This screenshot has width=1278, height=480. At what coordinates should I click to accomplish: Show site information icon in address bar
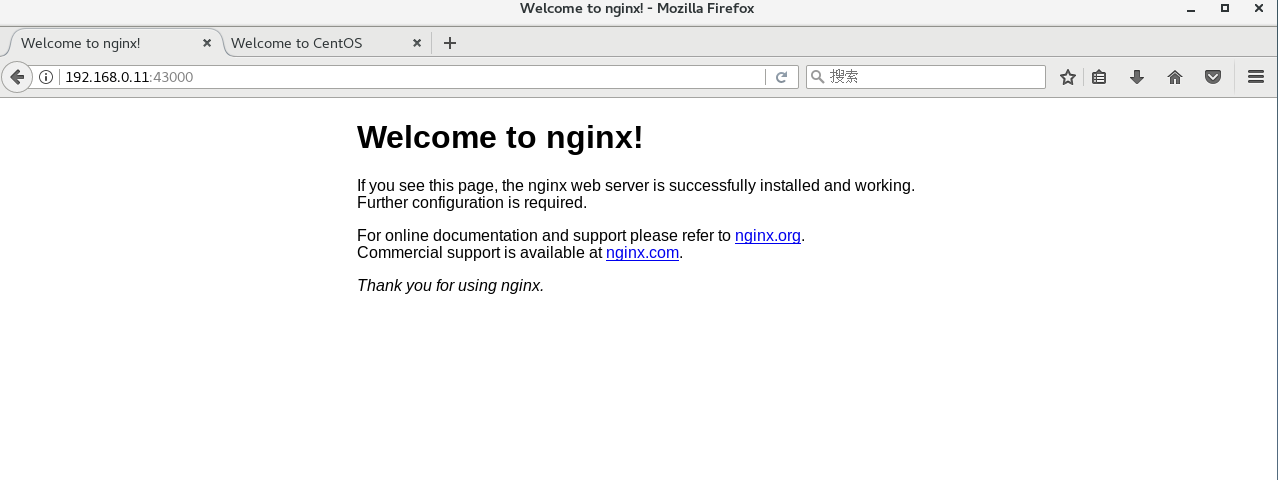(x=46, y=77)
